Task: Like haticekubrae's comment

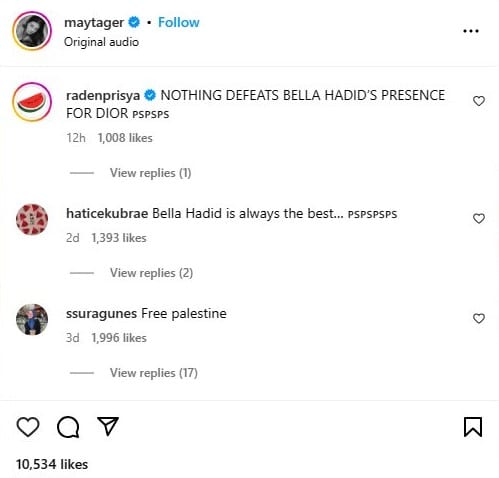Action: [479, 219]
